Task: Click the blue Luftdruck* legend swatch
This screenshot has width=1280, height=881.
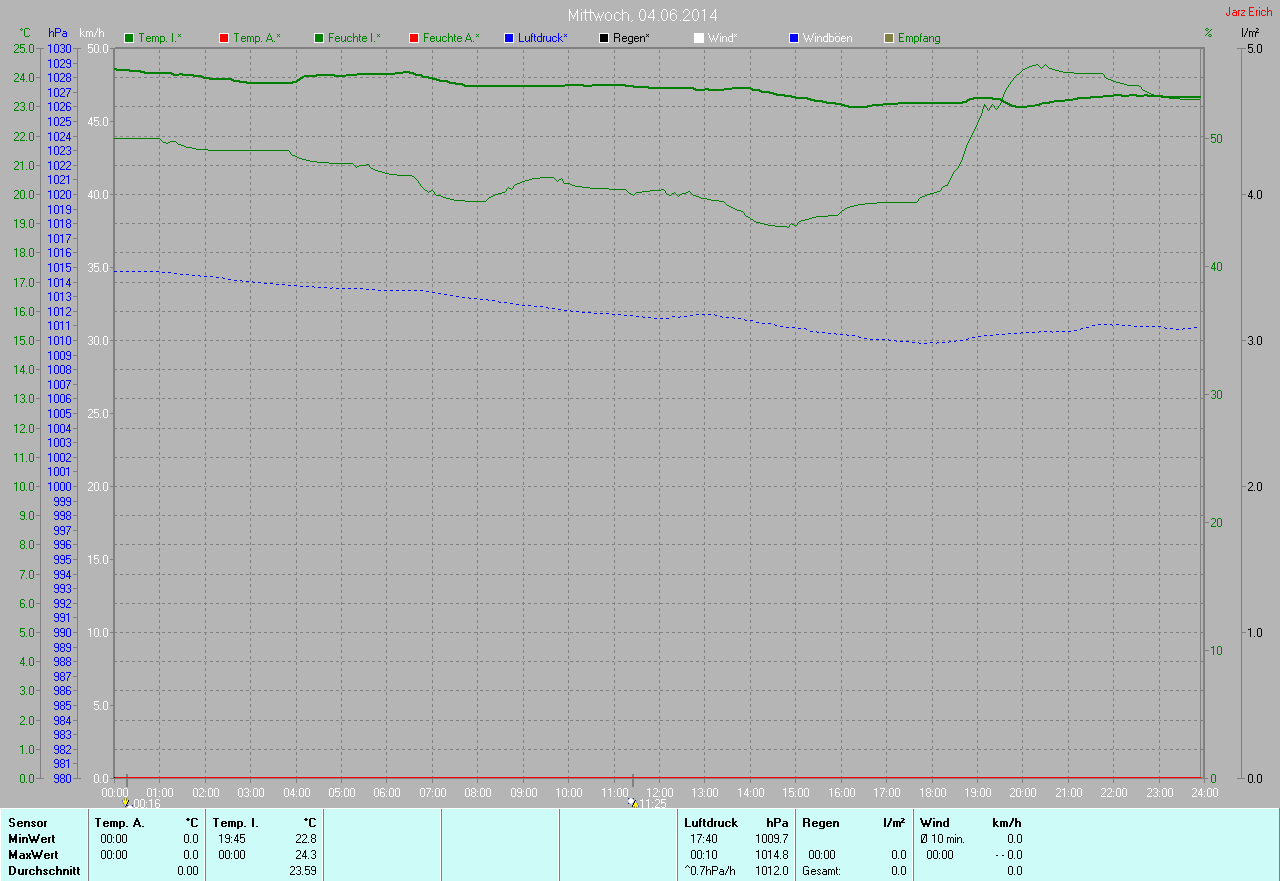Action: (x=509, y=38)
